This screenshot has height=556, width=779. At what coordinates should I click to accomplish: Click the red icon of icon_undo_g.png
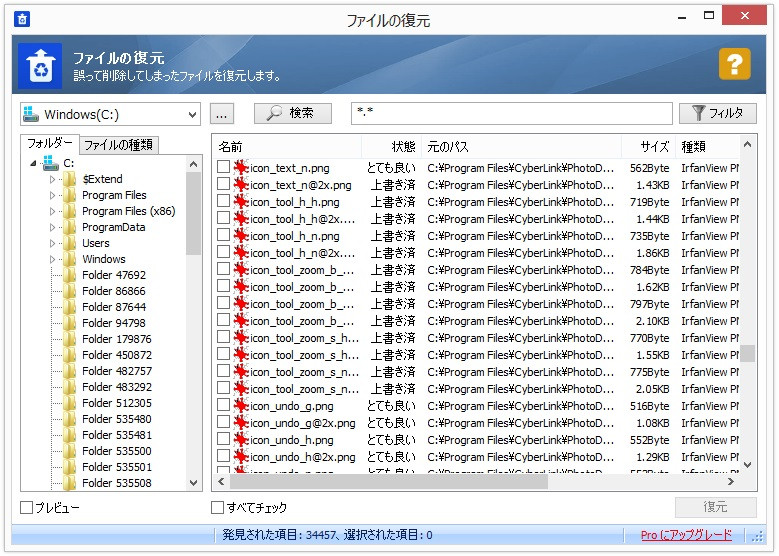tap(241, 407)
